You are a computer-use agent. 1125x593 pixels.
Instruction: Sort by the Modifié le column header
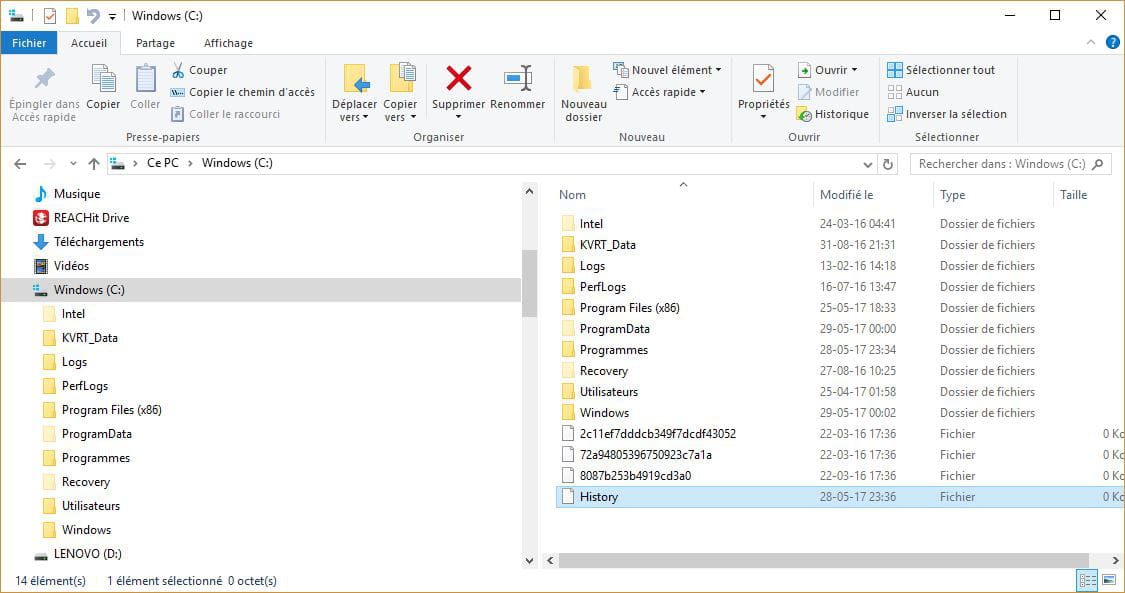(x=847, y=194)
